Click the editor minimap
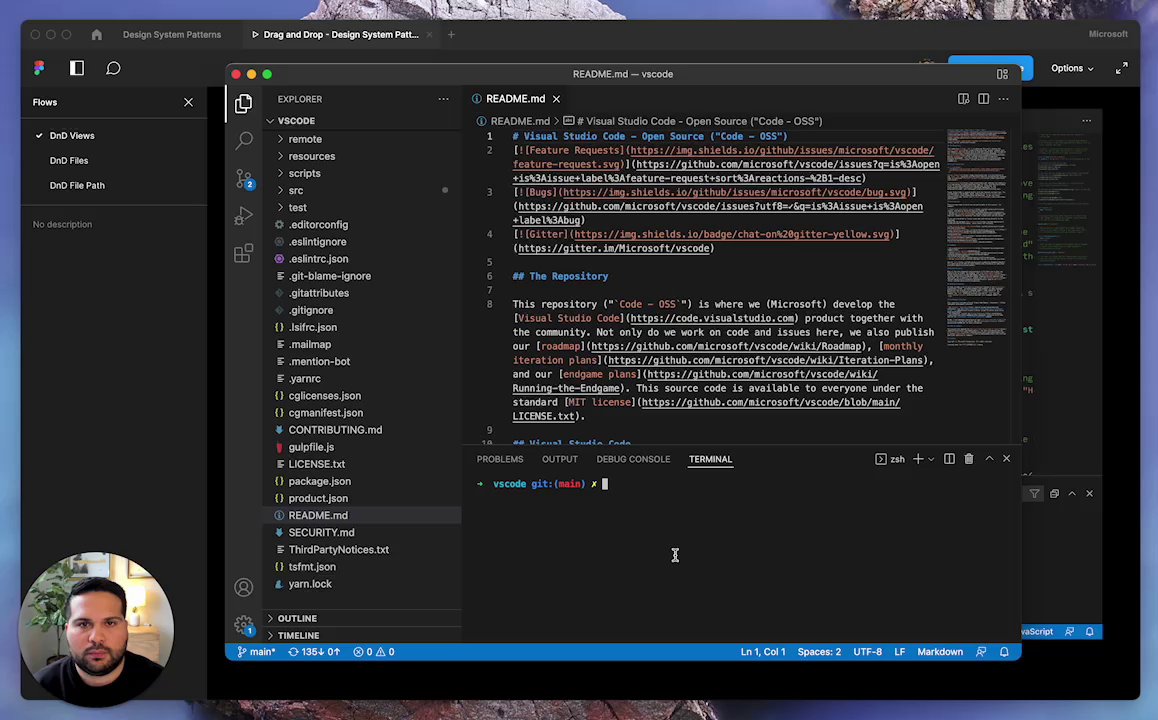The width and height of the screenshot is (1158, 720). click(976, 236)
